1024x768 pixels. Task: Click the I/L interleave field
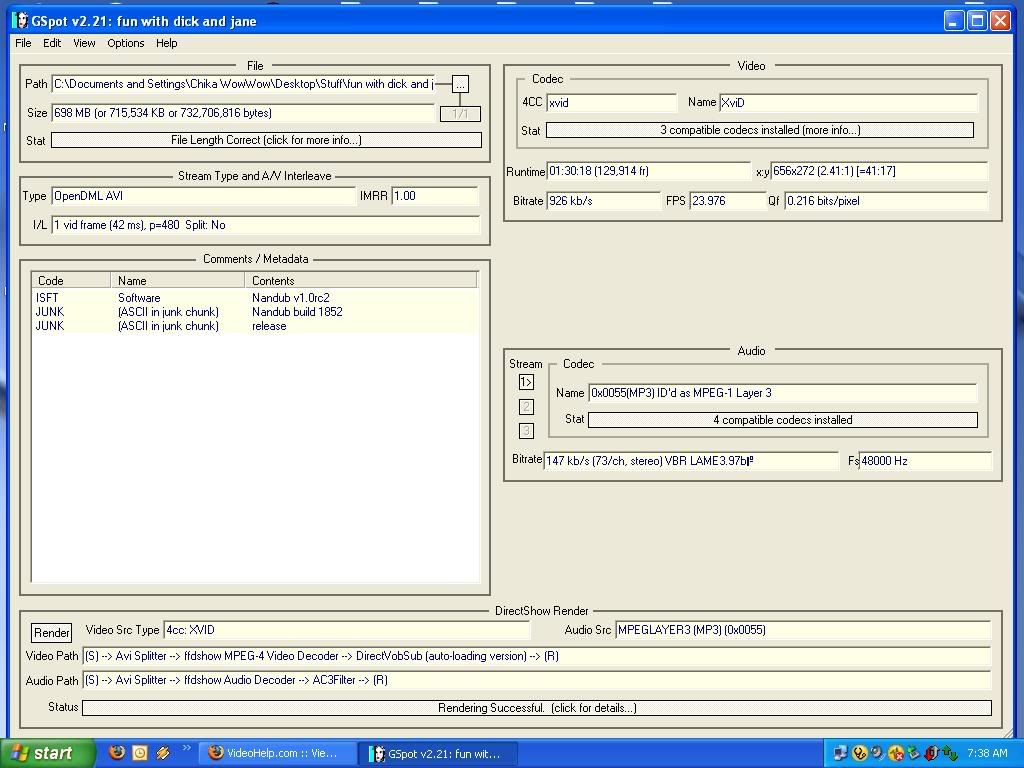pyautogui.click(x=265, y=225)
